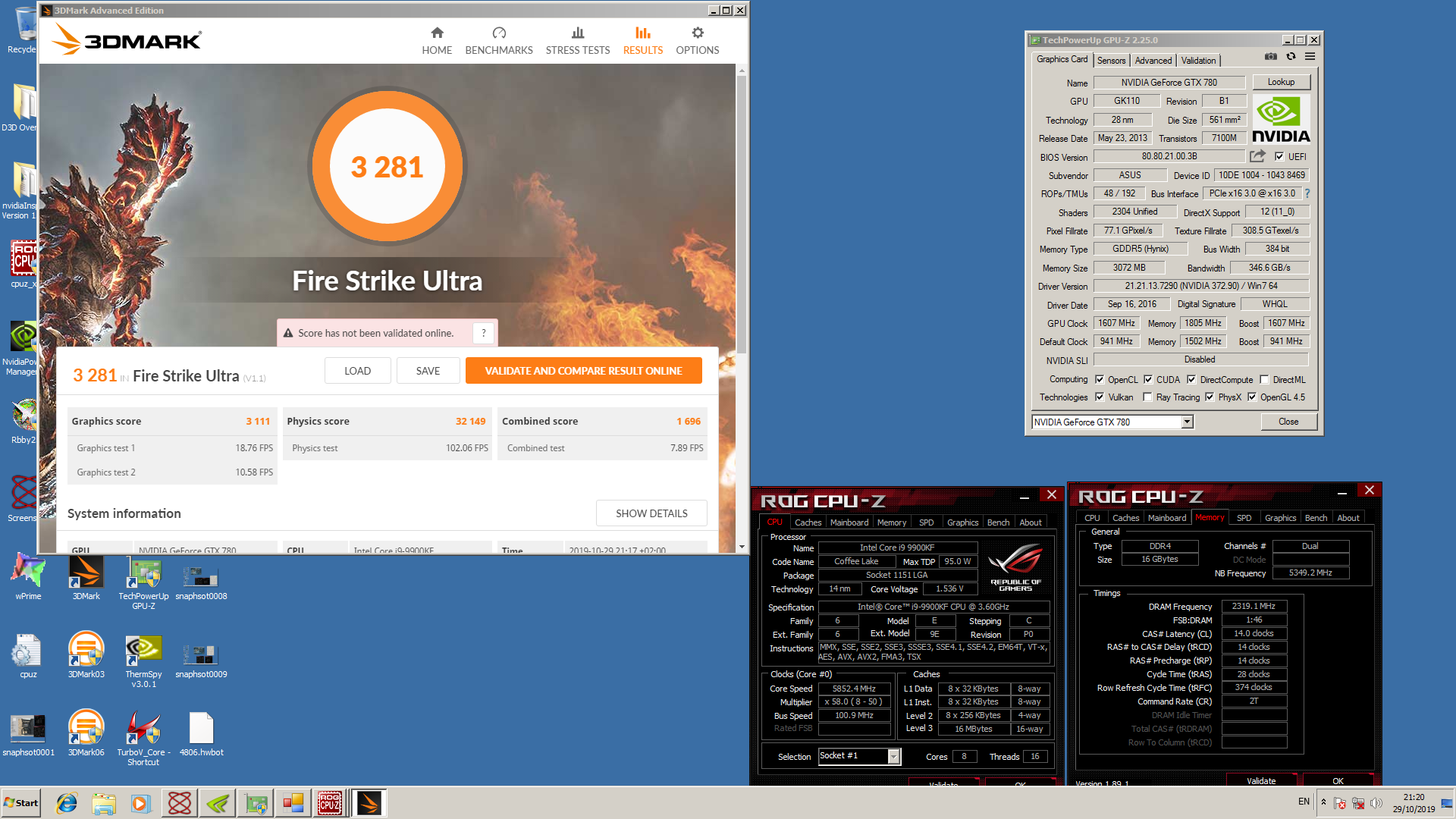Image resolution: width=1456 pixels, height=819 pixels.
Task: Open TechPowerUp GPU-Z desktop shortcut
Action: coord(143,583)
